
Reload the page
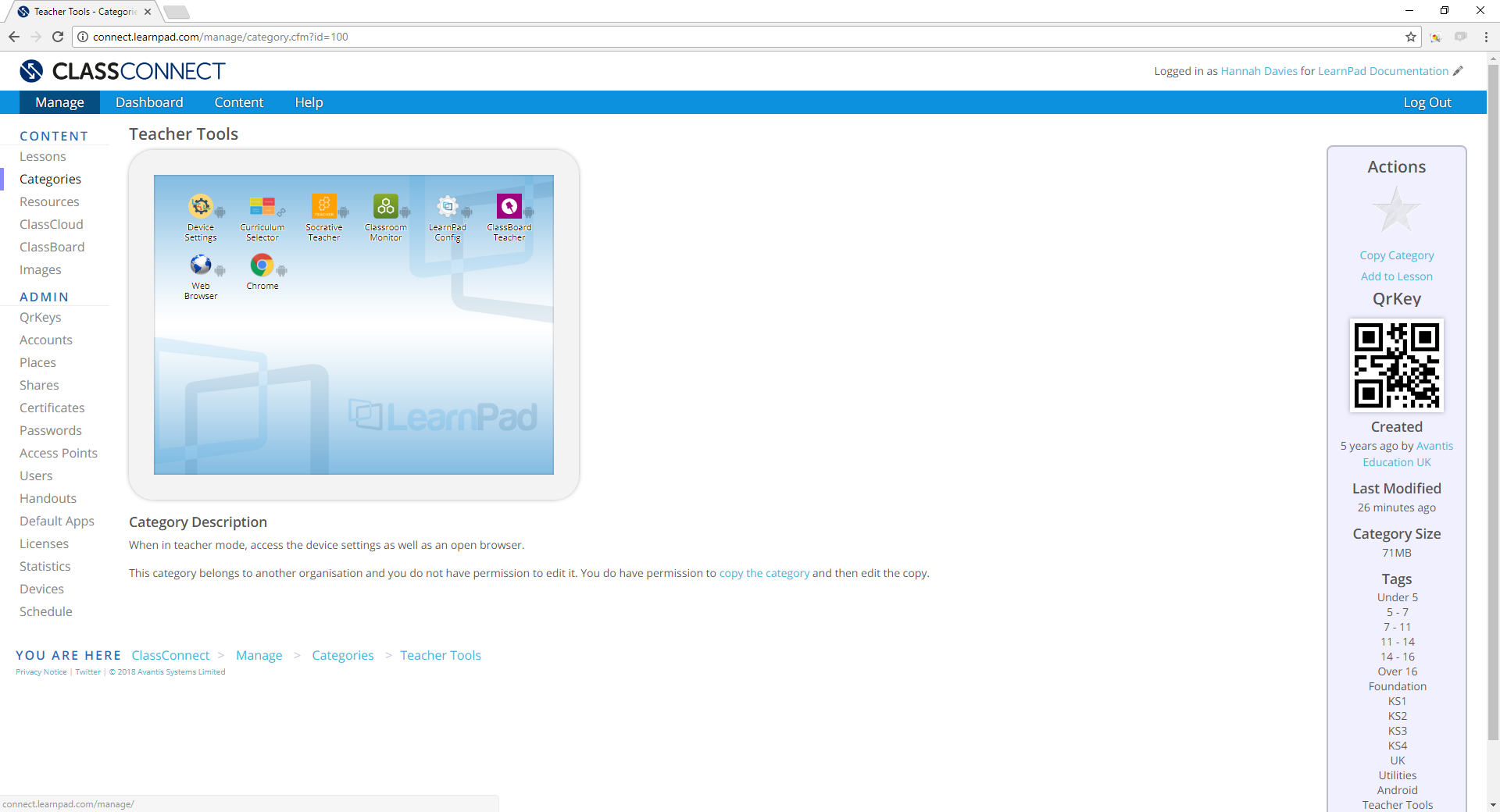click(x=58, y=37)
